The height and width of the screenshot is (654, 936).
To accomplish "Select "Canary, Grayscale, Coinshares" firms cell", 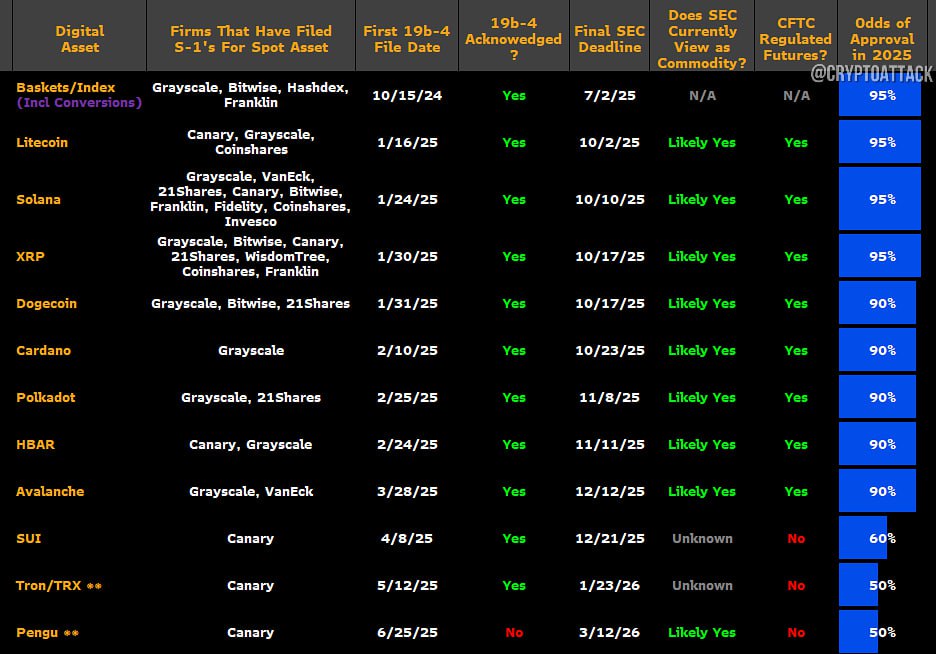I will pyautogui.click(x=251, y=142).
